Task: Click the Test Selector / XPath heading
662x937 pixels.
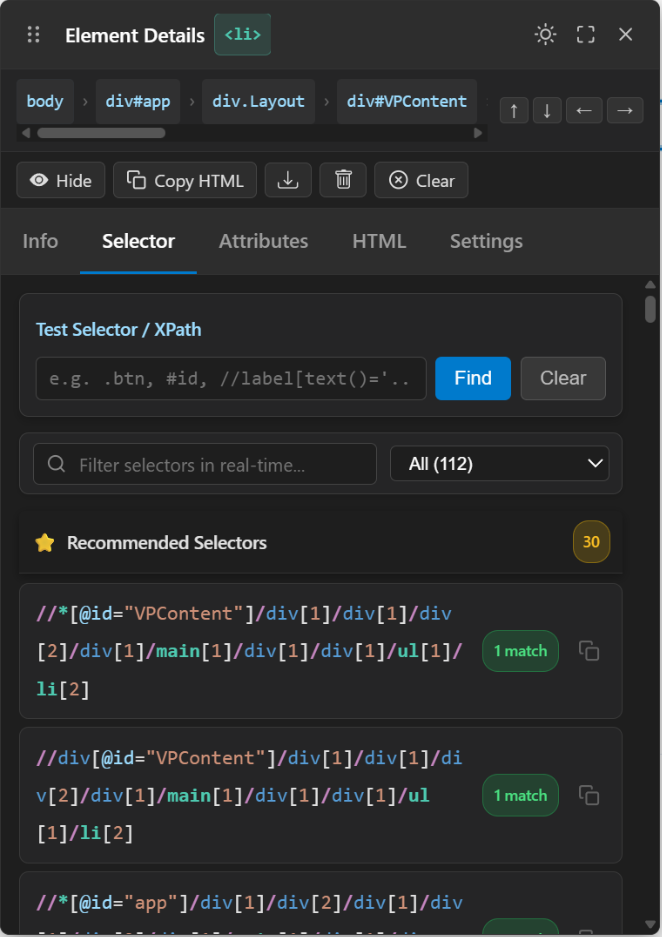Action: 118,329
